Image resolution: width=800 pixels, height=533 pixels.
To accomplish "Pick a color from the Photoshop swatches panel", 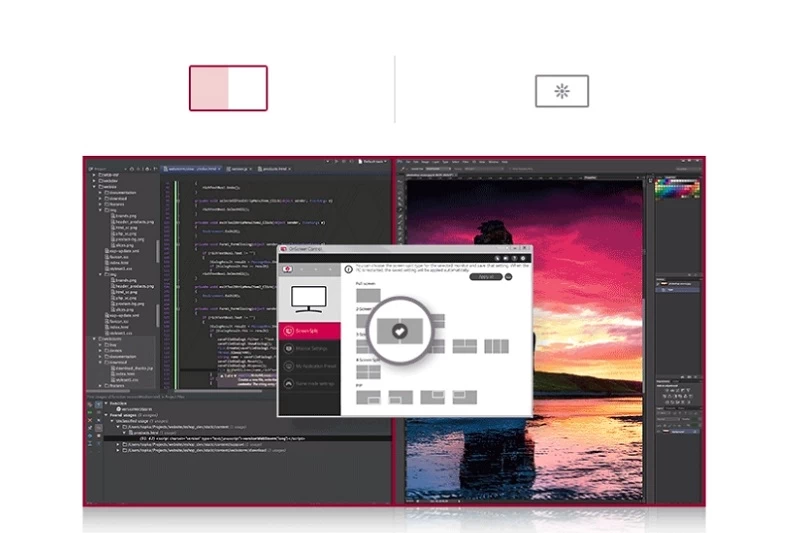I will pyautogui.click(x=677, y=188).
